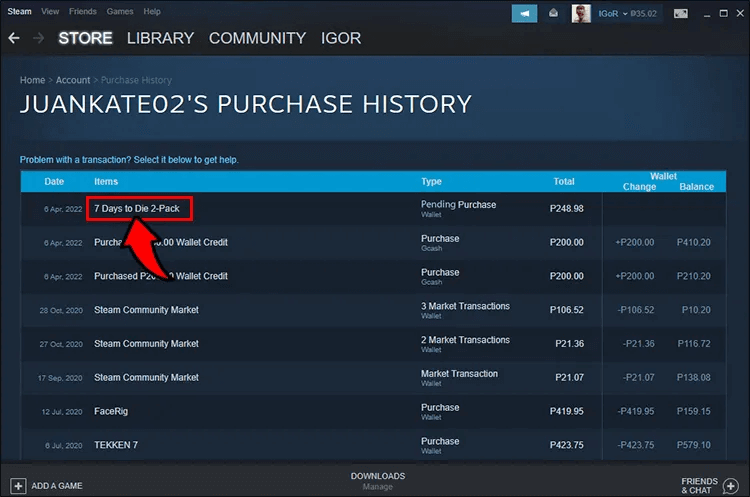Click the back navigation arrow

click(x=14, y=38)
